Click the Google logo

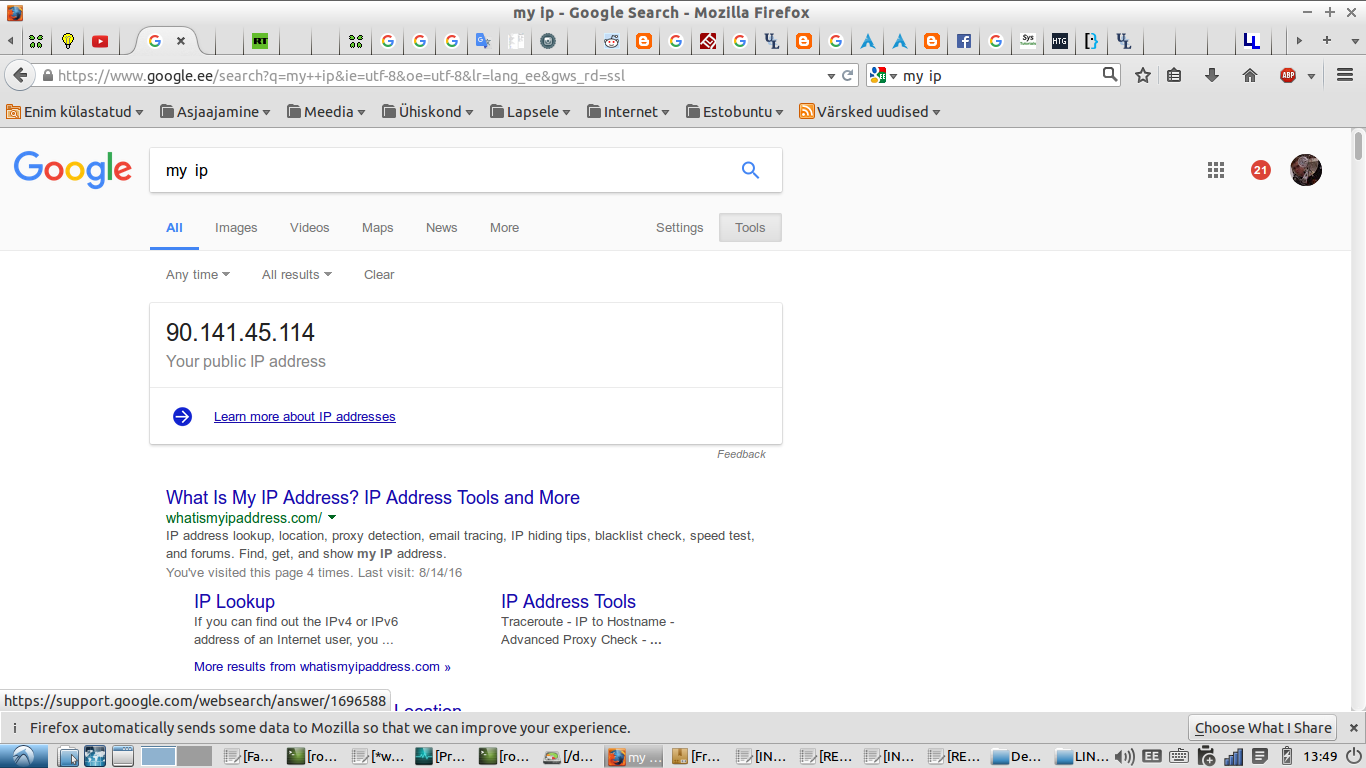coord(73,170)
